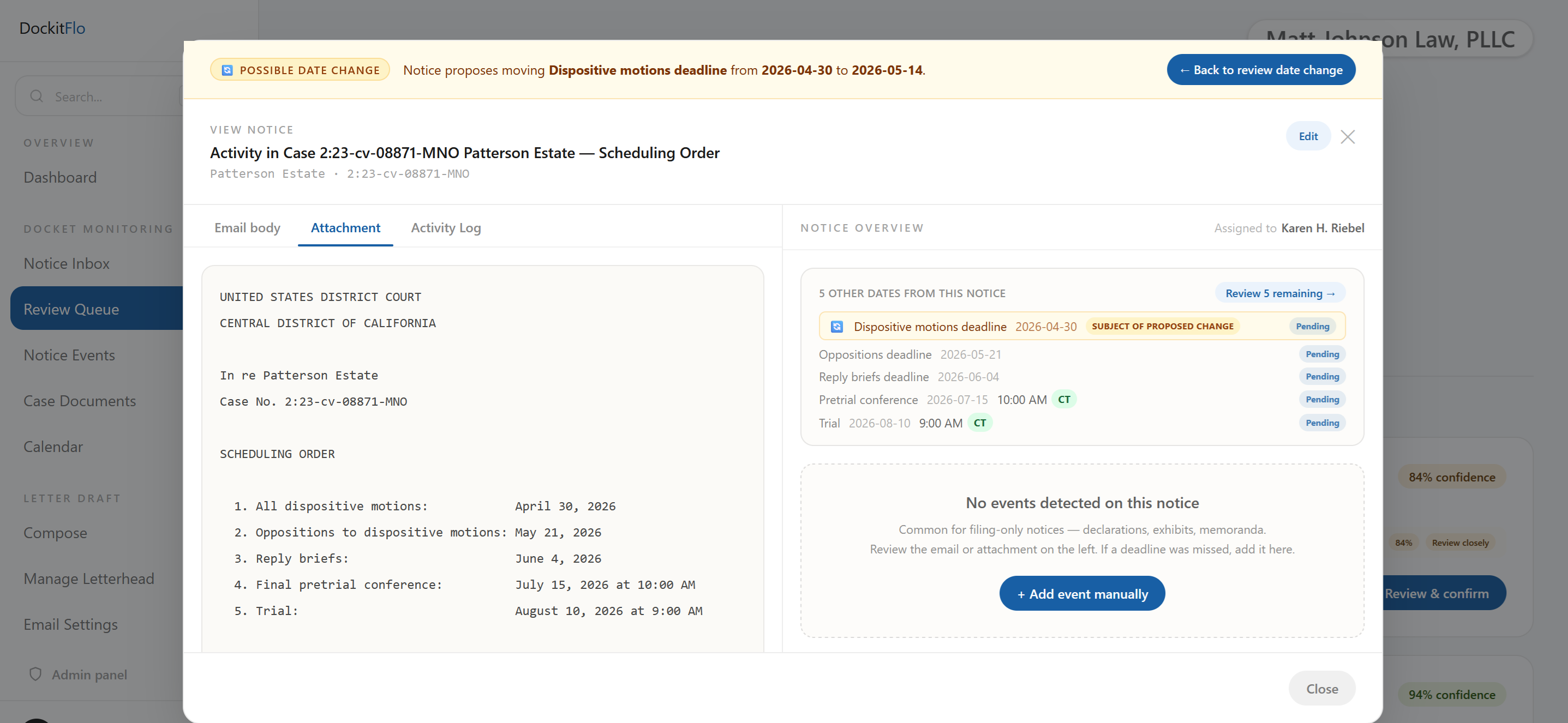Image resolution: width=1568 pixels, height=723 pixels.
Task: Click the 94% confidence badge in background
Action: [1452, 695]
